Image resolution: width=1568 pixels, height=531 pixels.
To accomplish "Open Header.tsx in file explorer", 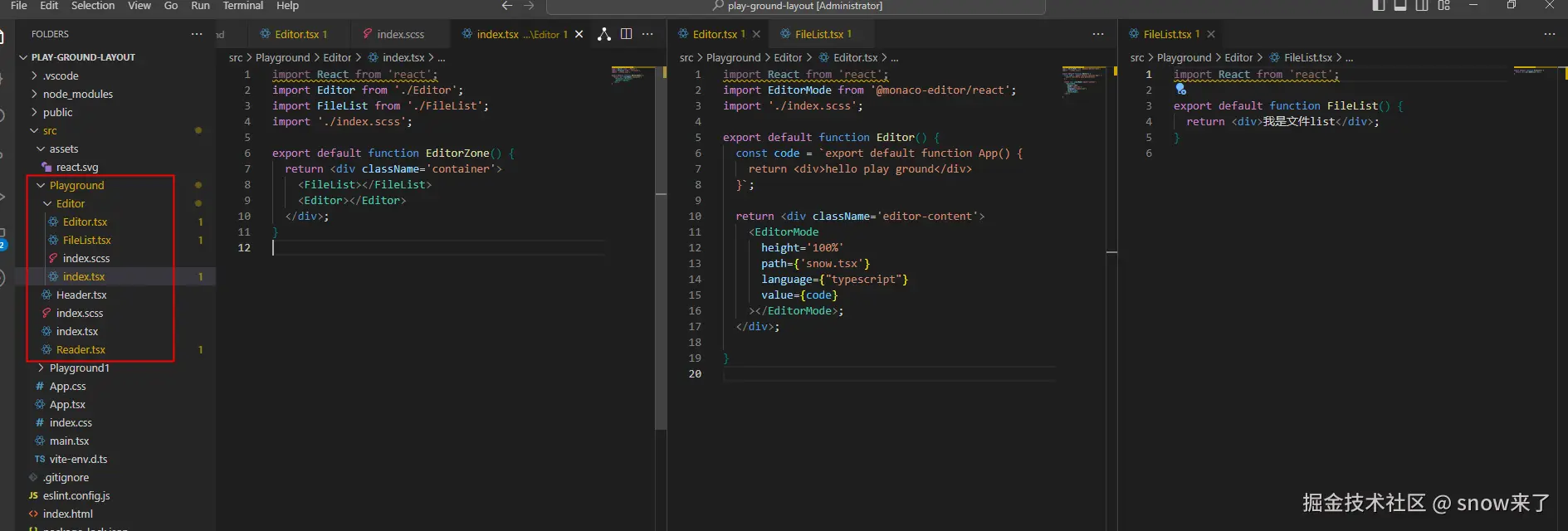I will tap(81, 295).
